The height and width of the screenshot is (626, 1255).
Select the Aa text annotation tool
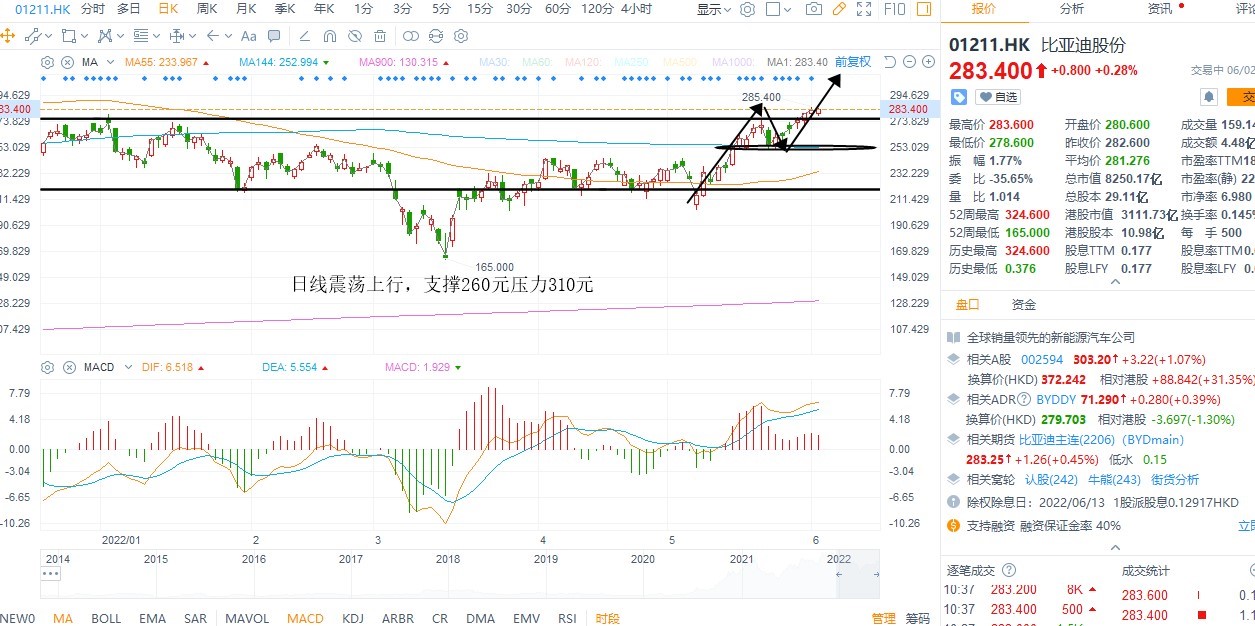(x=249, y=36)
